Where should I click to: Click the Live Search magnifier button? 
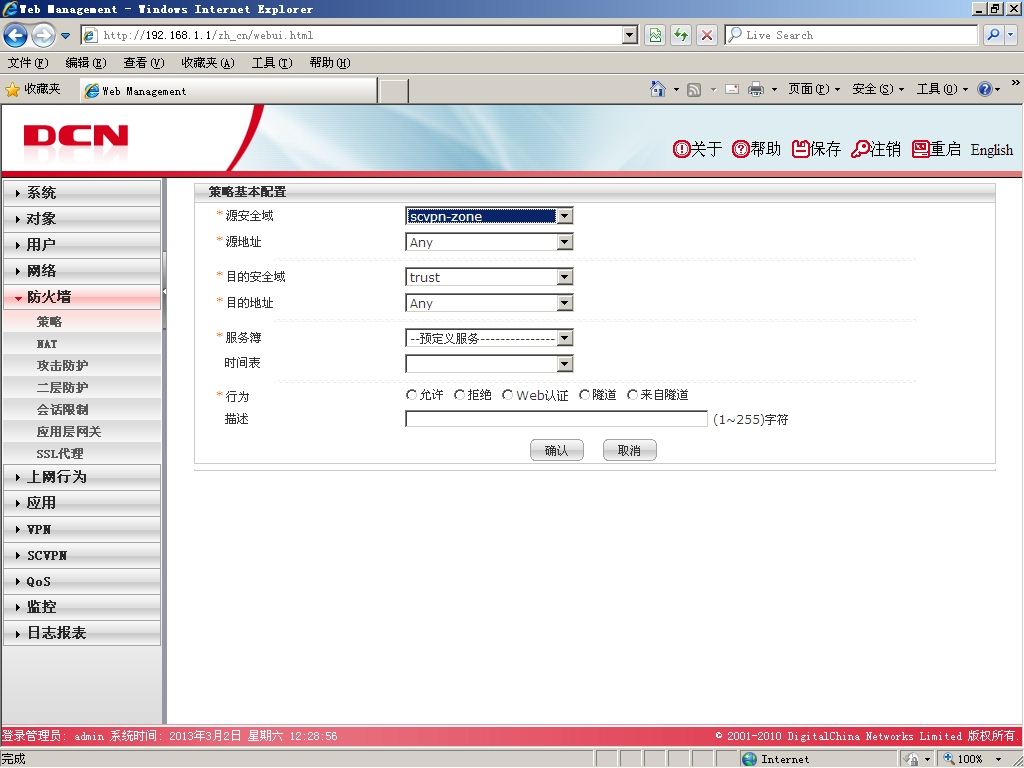tap(993, 35)
